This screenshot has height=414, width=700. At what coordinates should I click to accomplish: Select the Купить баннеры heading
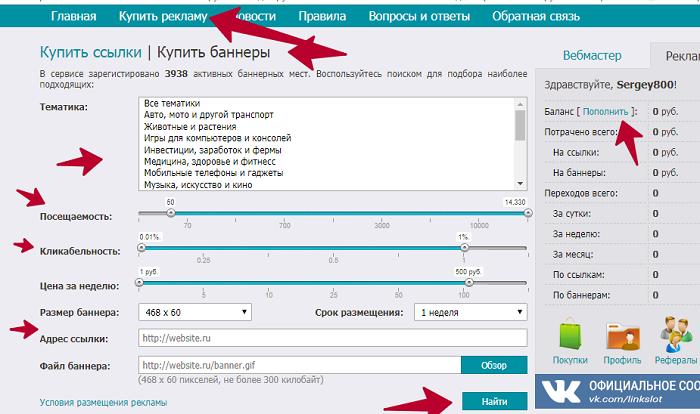click(213, 52)
